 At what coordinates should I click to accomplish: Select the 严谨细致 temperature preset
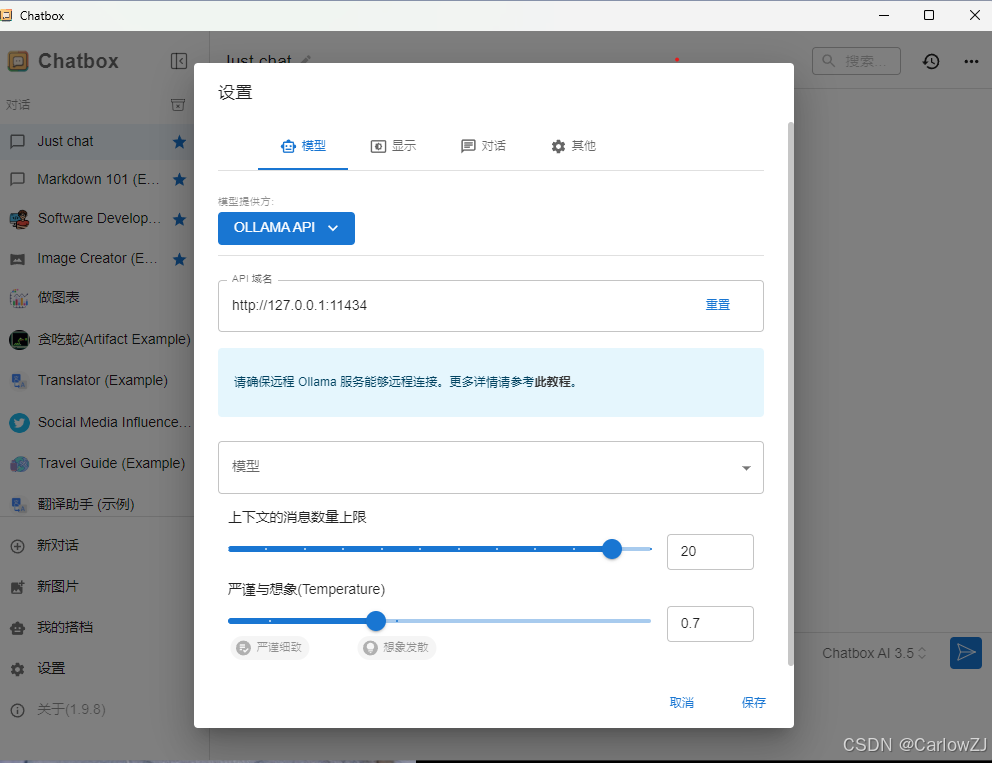point(270,648)
